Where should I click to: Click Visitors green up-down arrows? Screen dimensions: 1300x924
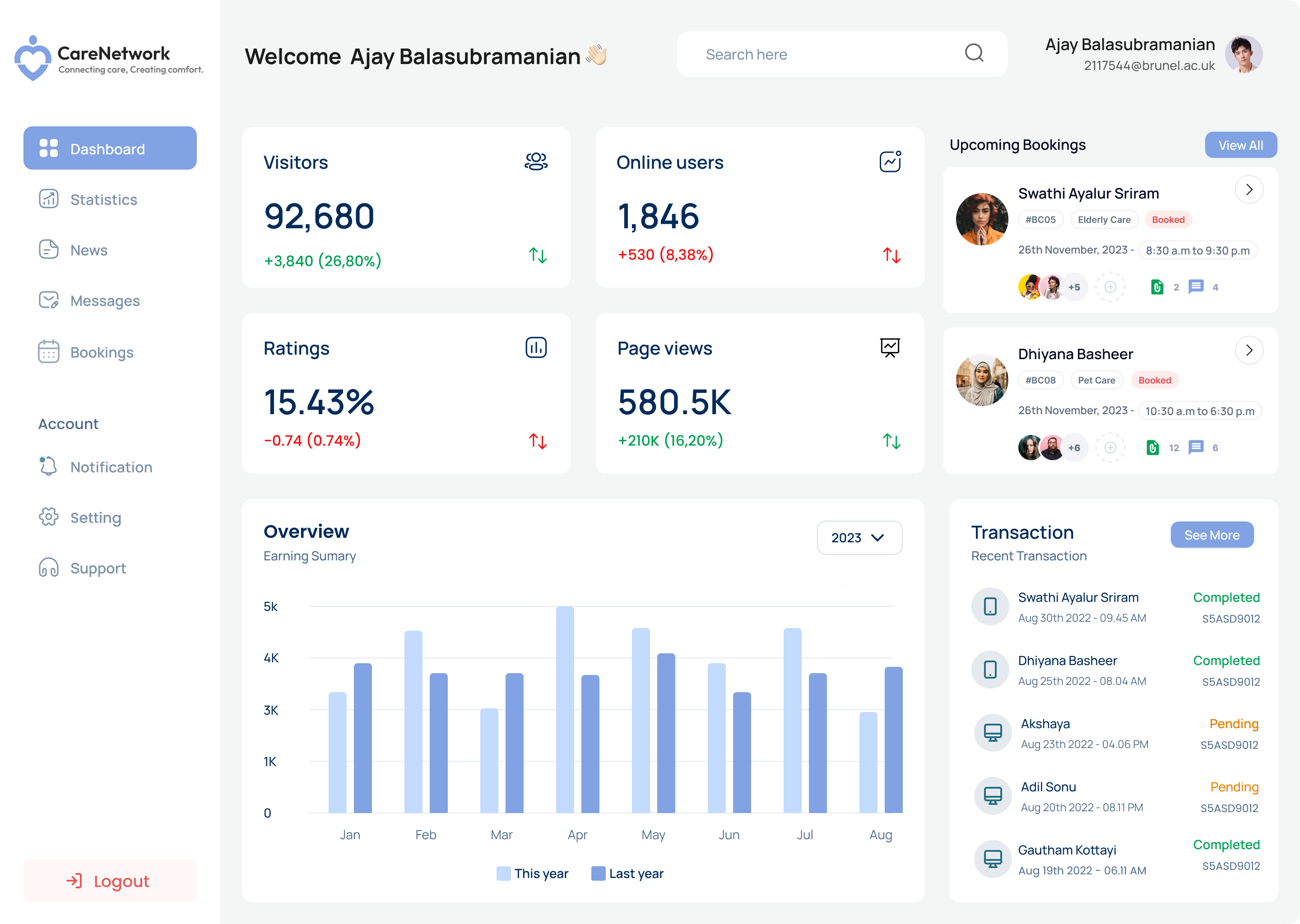click(x=537, y=255)
